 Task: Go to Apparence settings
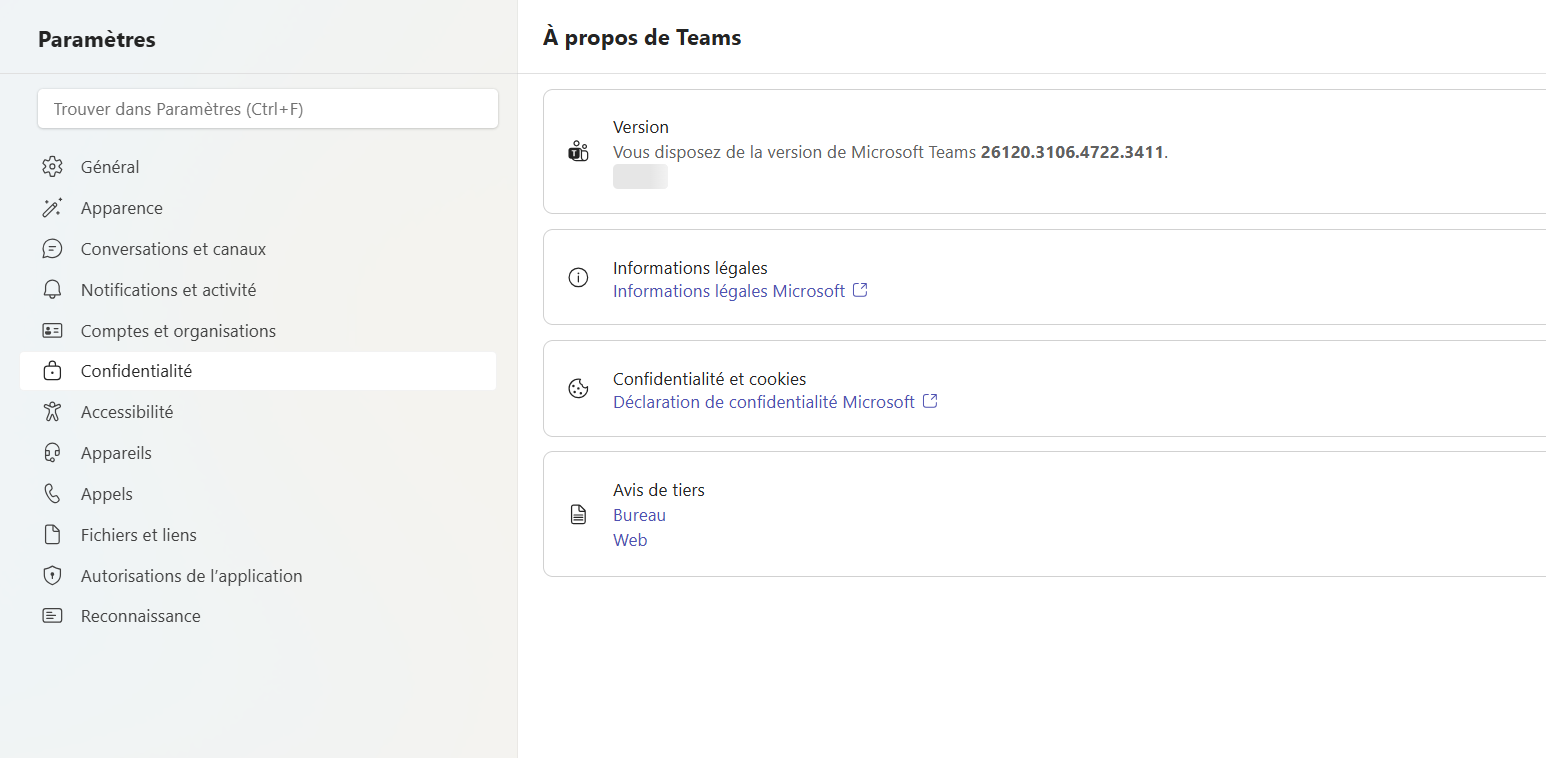(258, 208)
